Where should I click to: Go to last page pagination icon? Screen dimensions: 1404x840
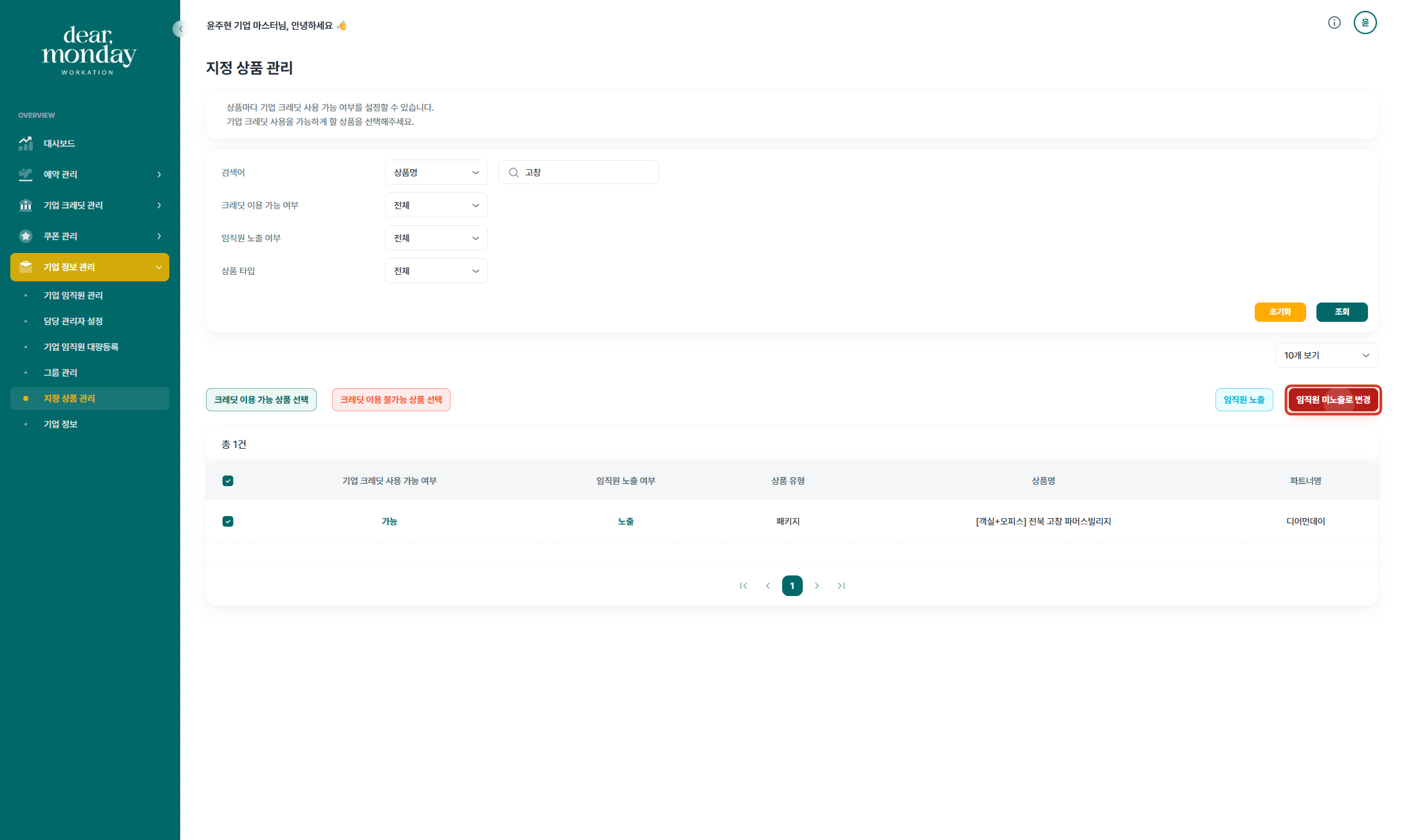coord(841,586)
